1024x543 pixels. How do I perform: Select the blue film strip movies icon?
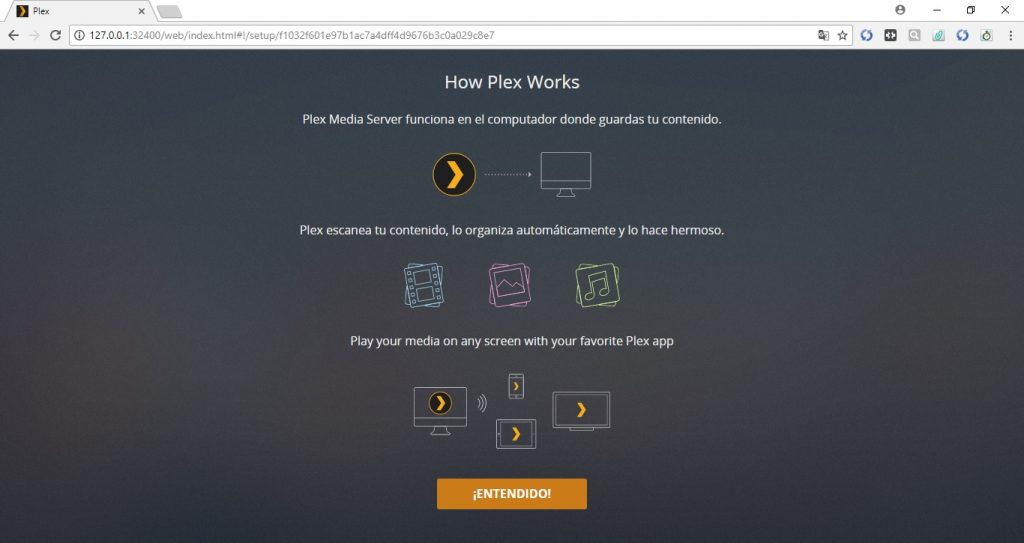(424, 285)
